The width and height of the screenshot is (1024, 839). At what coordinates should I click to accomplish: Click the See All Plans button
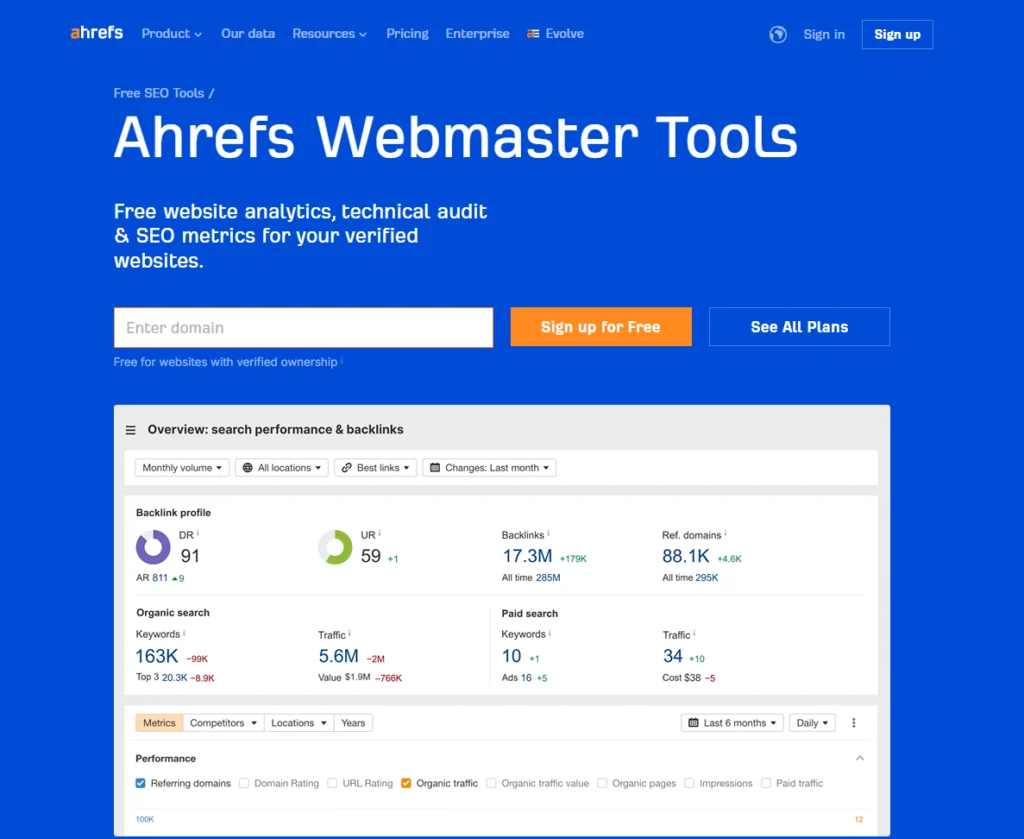point(799,326)
